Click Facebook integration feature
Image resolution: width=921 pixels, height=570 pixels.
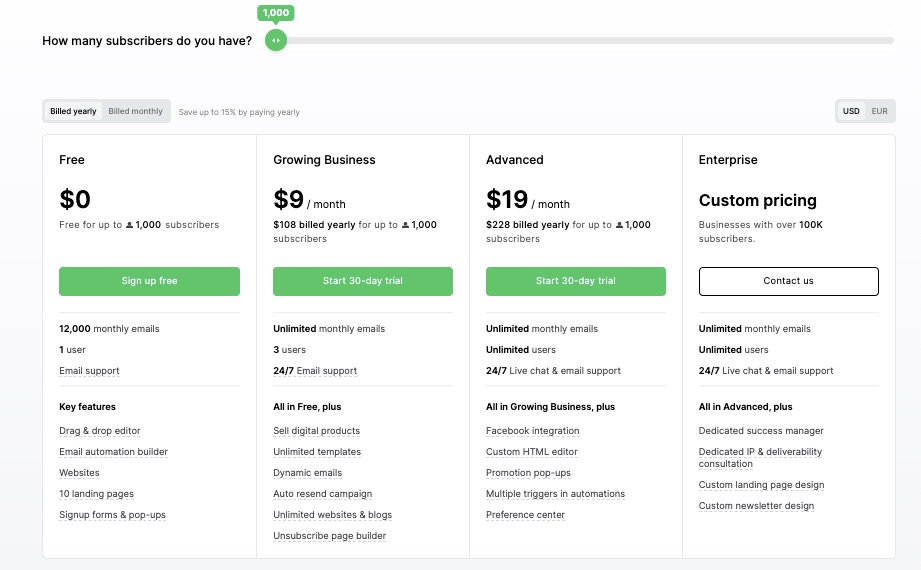533,431
